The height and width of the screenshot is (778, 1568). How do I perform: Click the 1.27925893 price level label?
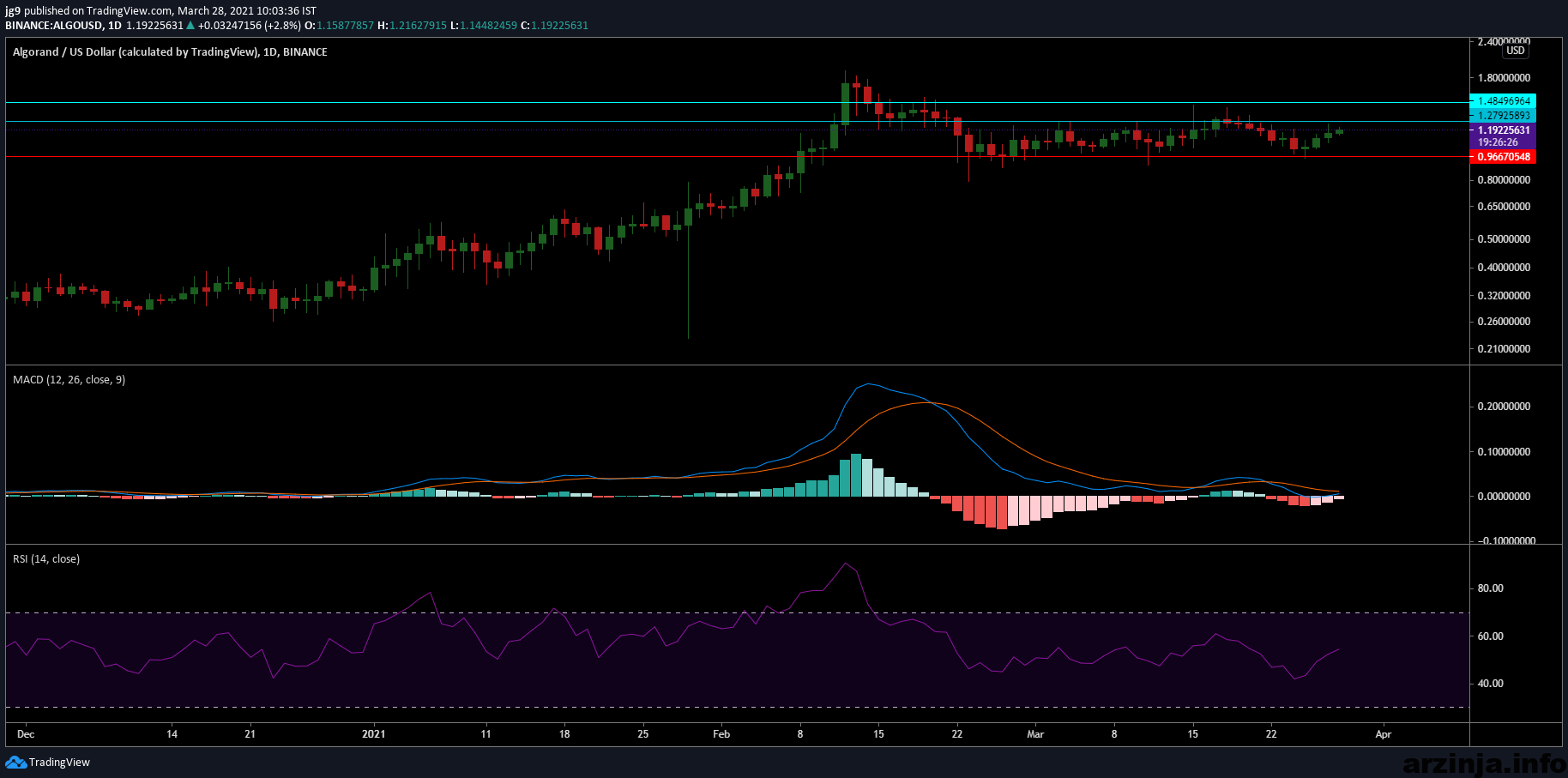(x=1503, y=116)
